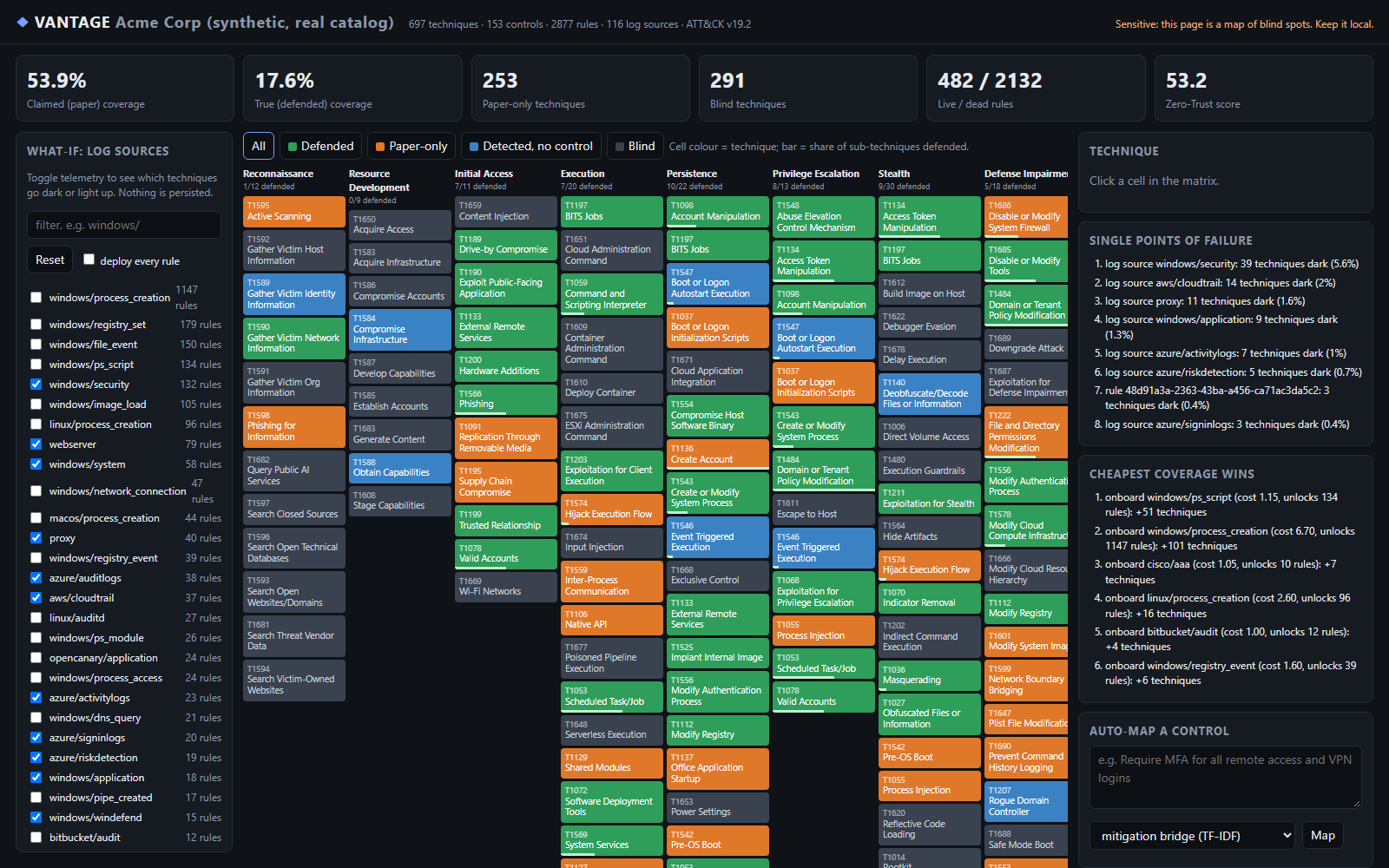The width and height of the screenshot is (1389, 868).
Task: Click the VANTAGE diamond logo icon
Action: coord(23,23)
